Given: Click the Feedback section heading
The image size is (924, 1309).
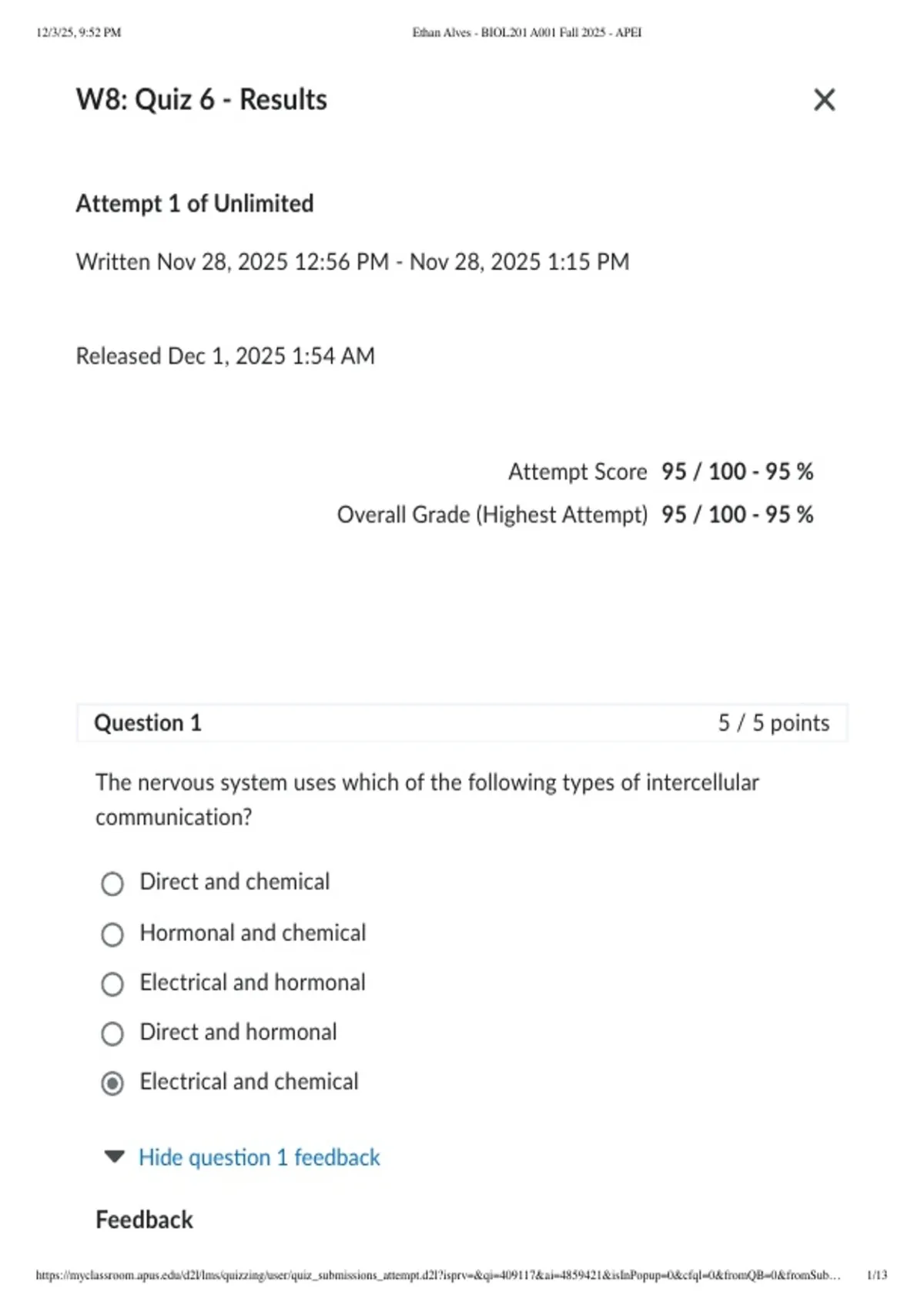Looking at the screenshot, I should click(144, 1220).
